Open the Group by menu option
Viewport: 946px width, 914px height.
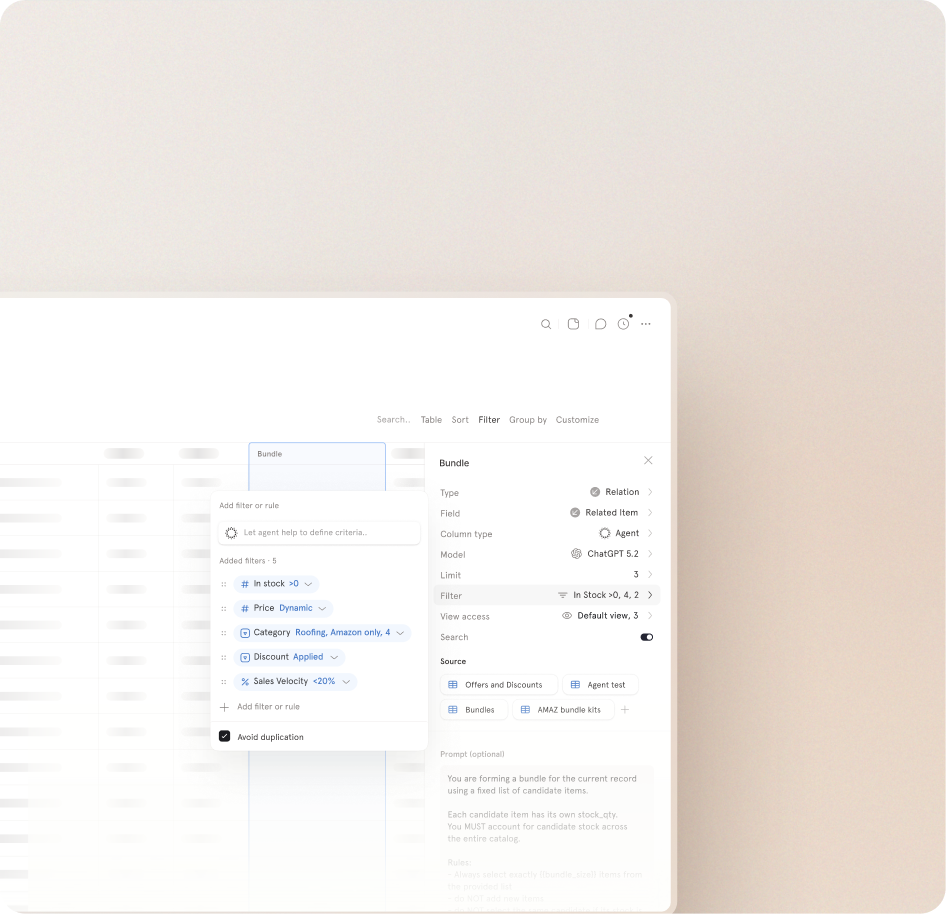click(x=528, y=420)
